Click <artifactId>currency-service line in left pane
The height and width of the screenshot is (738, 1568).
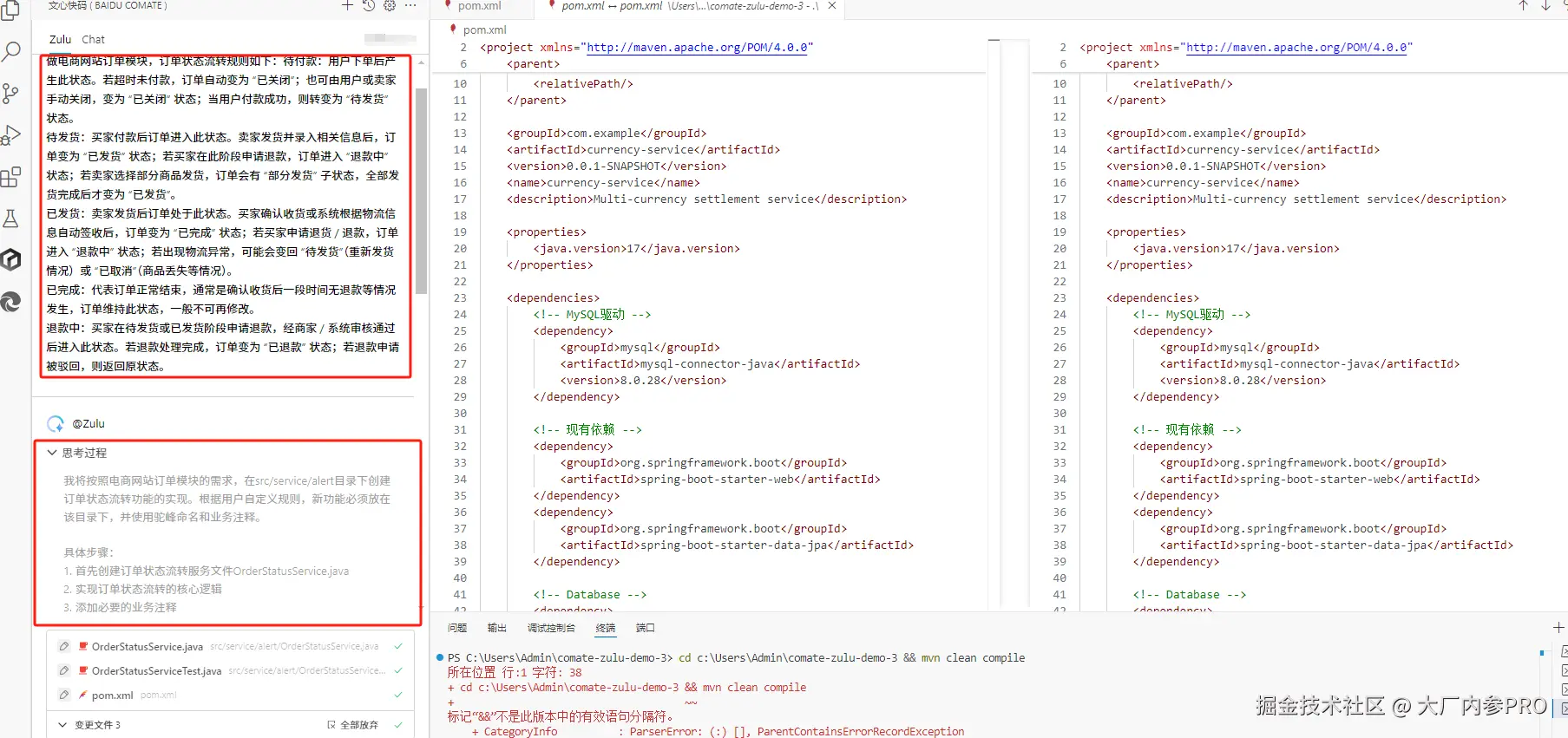point(643,150)
